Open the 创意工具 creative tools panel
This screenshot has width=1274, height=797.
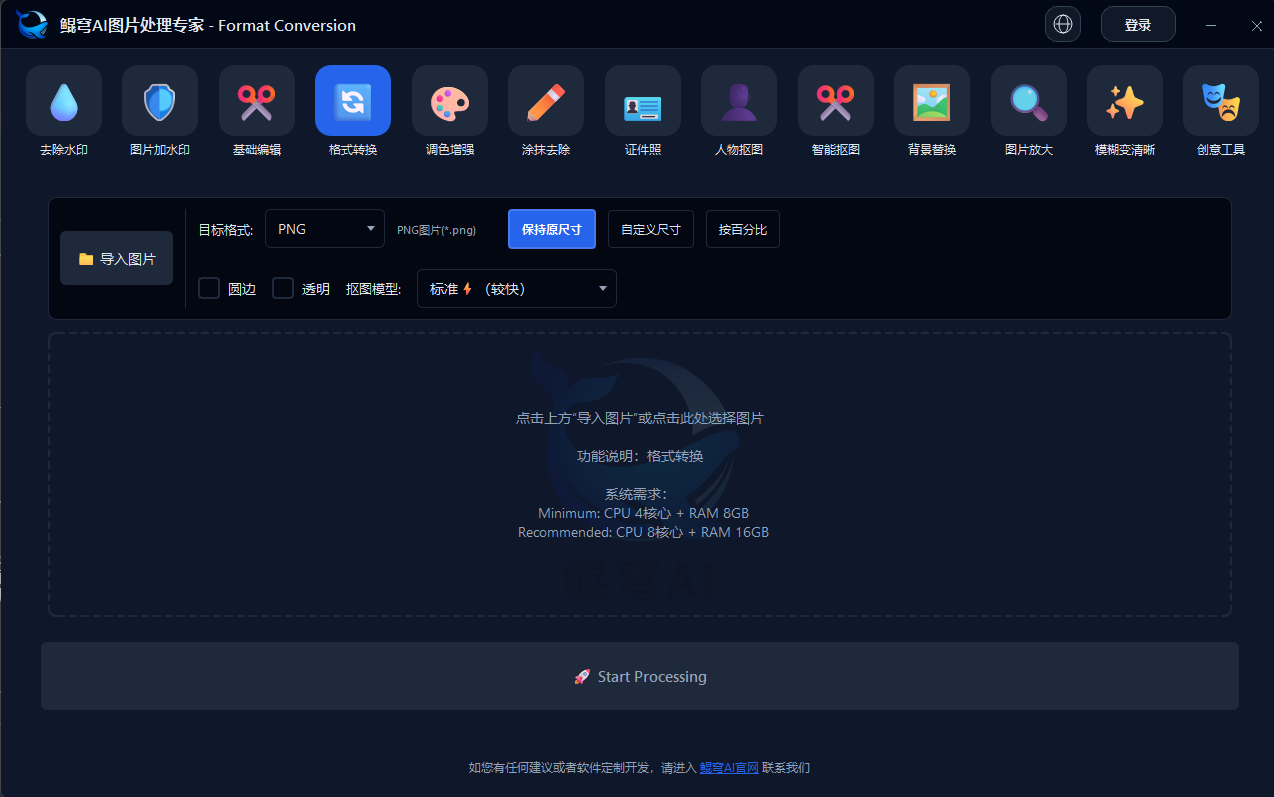tap(1220, 110)
